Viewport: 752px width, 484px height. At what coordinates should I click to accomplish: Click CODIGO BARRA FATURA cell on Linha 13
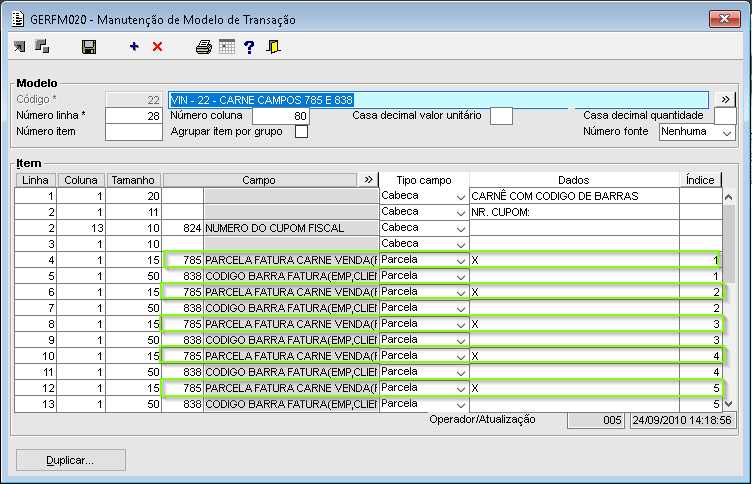tap(291, 404)
